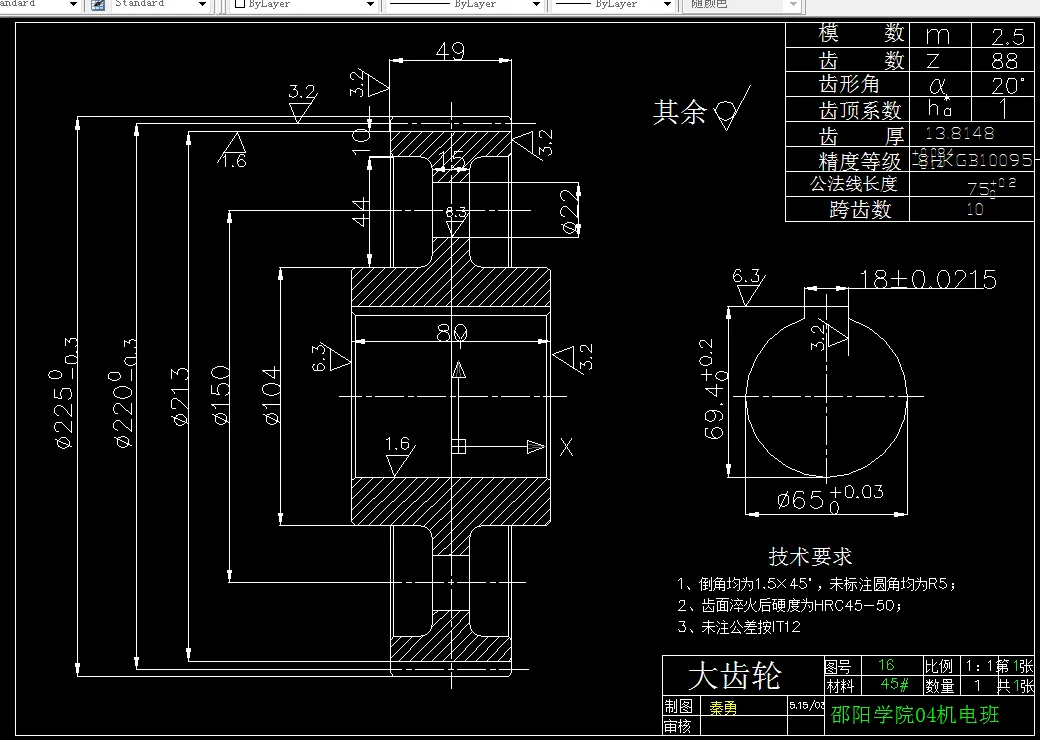This screenshot has height=740, width=1040.
Task: Click the 齿顶系数 row label
Action: [860, 110]
